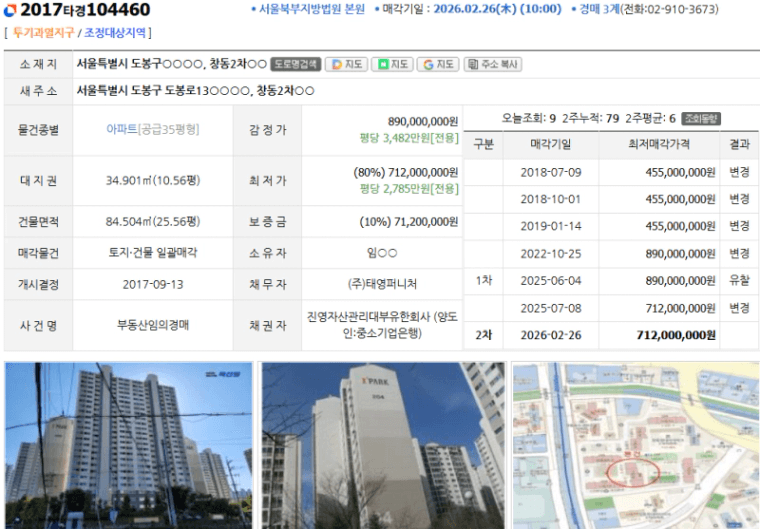Click owner name 임○○
760x529 pixels.
[382, 253]
